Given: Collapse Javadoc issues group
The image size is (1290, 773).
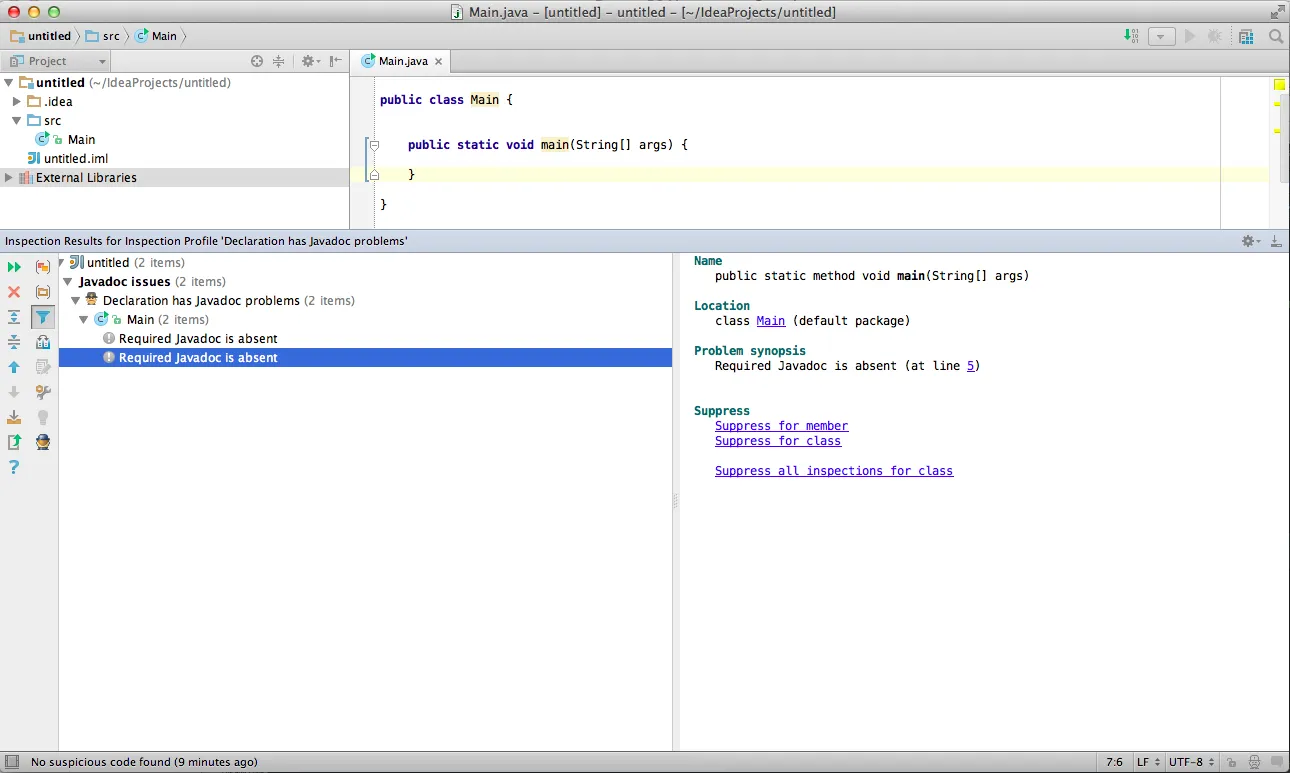Looking at the screenshot, I should point(67,282).
